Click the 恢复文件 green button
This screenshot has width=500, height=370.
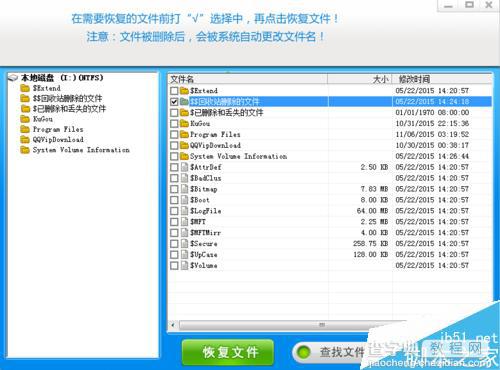(228, 352)
